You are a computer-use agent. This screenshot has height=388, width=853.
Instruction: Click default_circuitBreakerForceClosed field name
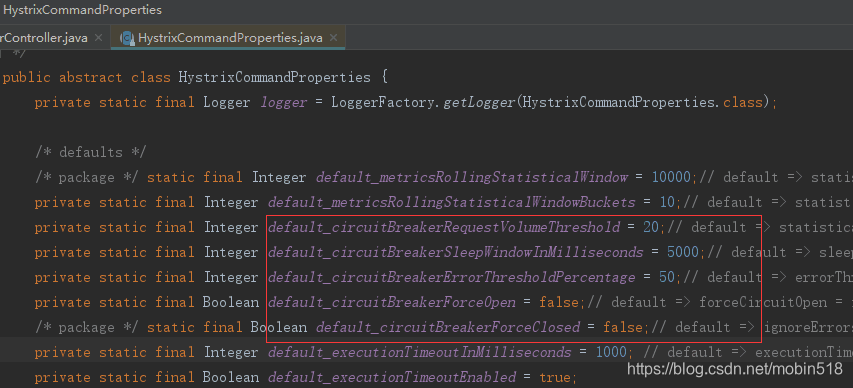click(x=448, y=327)
